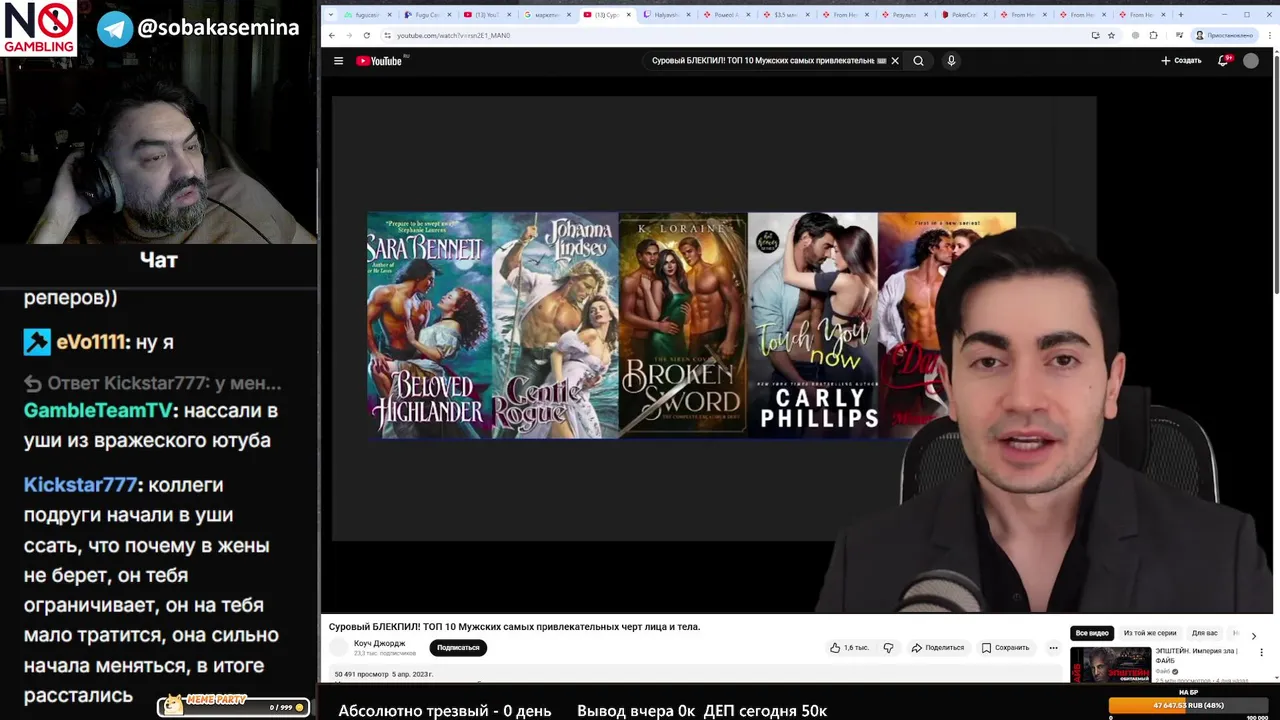Select the Из той же серии chip
Viewport: 1280px width, 720px height.
1149,633
